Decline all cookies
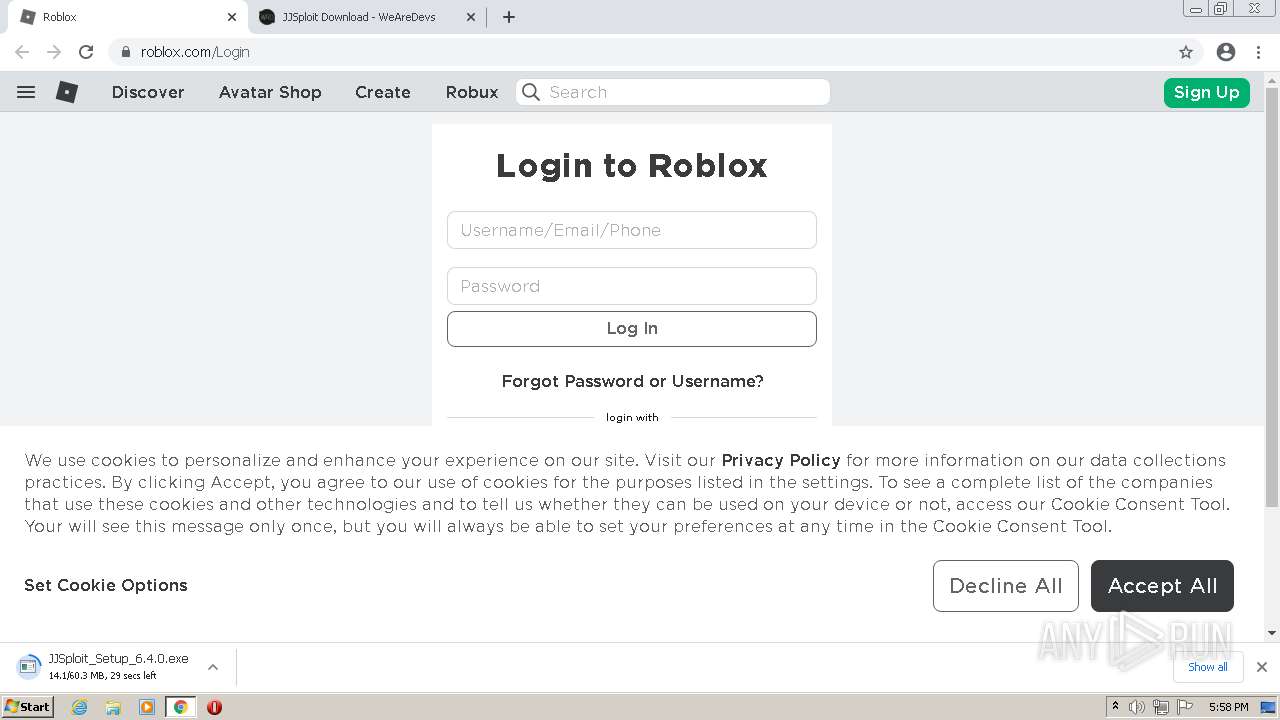Image resolution: width=1280 pixels, height=720 pixels. [1006, 586]
